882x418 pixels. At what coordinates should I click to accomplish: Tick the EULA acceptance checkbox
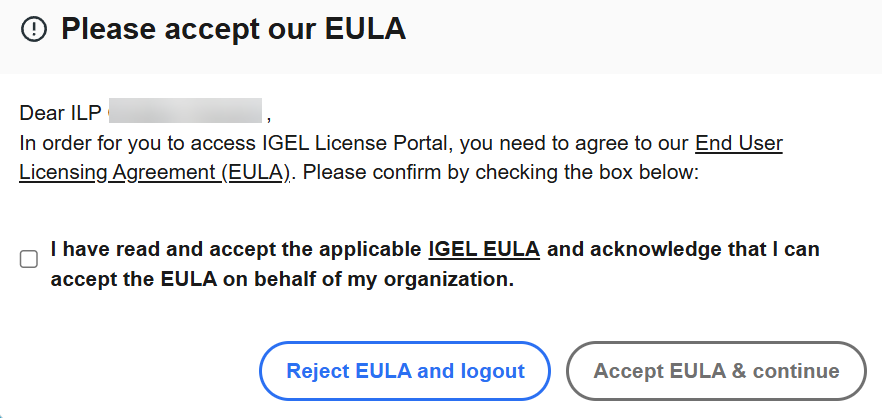[x=29, y=260]
